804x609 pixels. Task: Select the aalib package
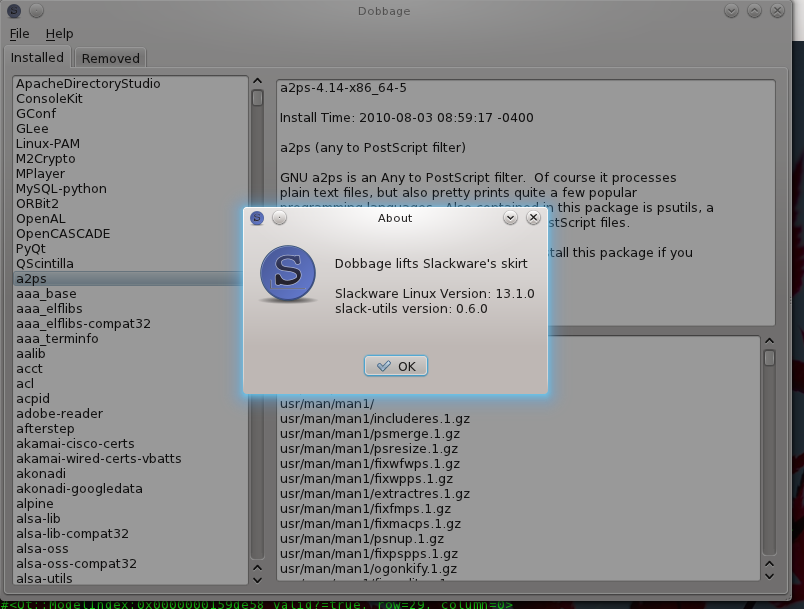tap(130, 353)
